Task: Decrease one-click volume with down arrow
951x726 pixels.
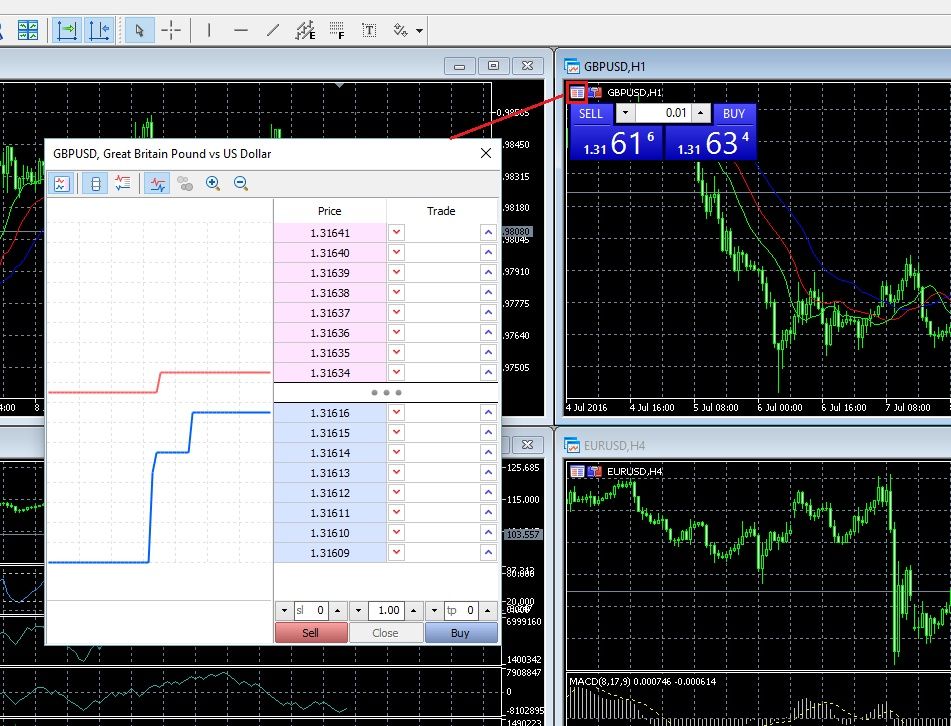Action: [x=625, y=113]
